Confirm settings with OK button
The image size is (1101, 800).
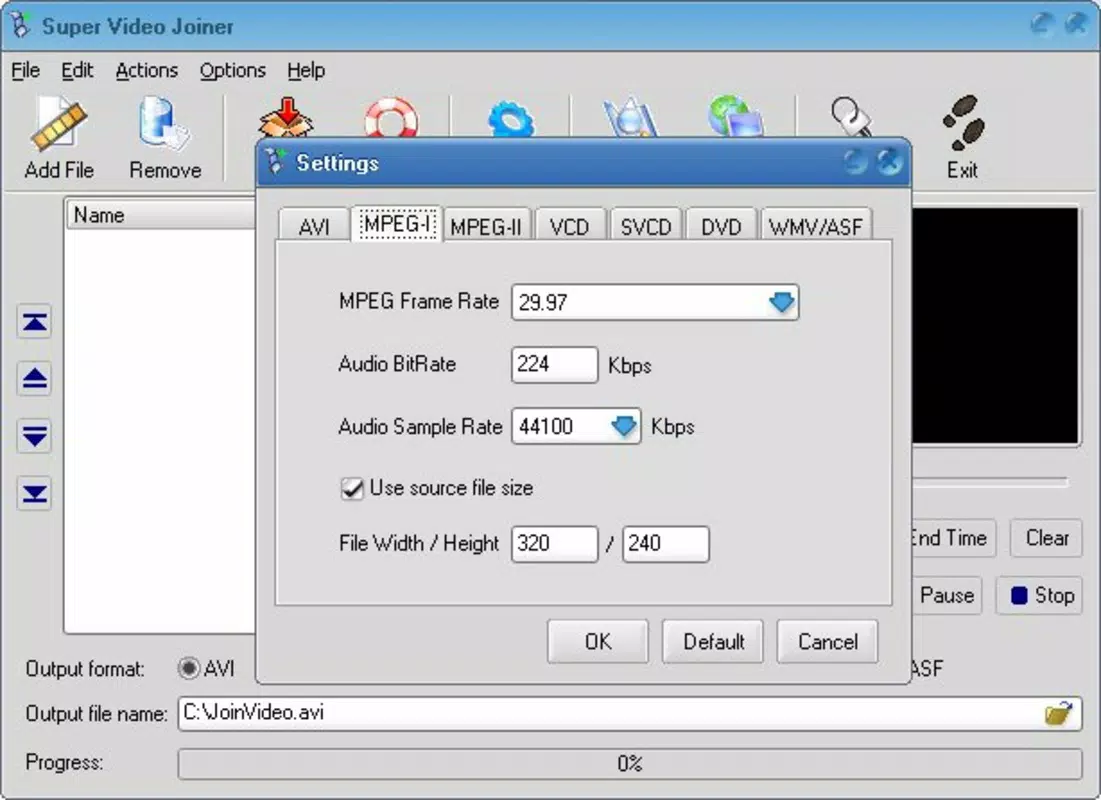[x=598, y=641]
